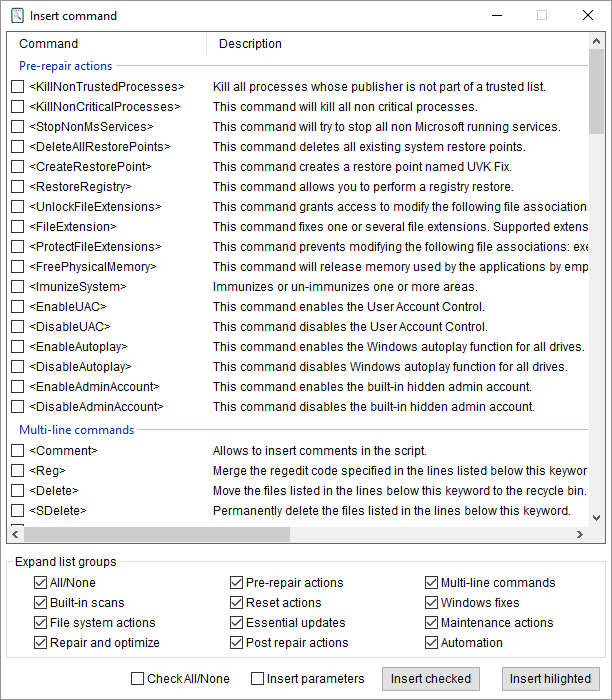Check the KillNonTrustedProcesses command checkbox
This screenshot has height=700, width=612.
[18, 87]
